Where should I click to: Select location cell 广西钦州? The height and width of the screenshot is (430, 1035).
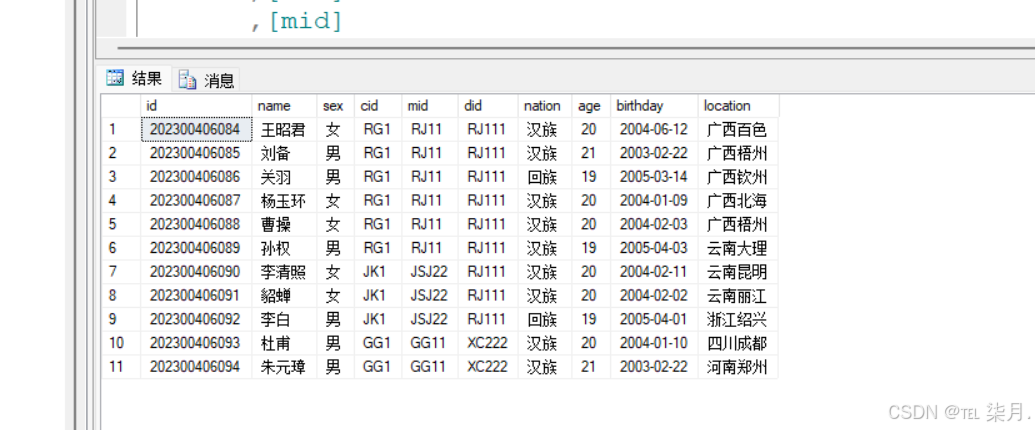click(739, 177)
